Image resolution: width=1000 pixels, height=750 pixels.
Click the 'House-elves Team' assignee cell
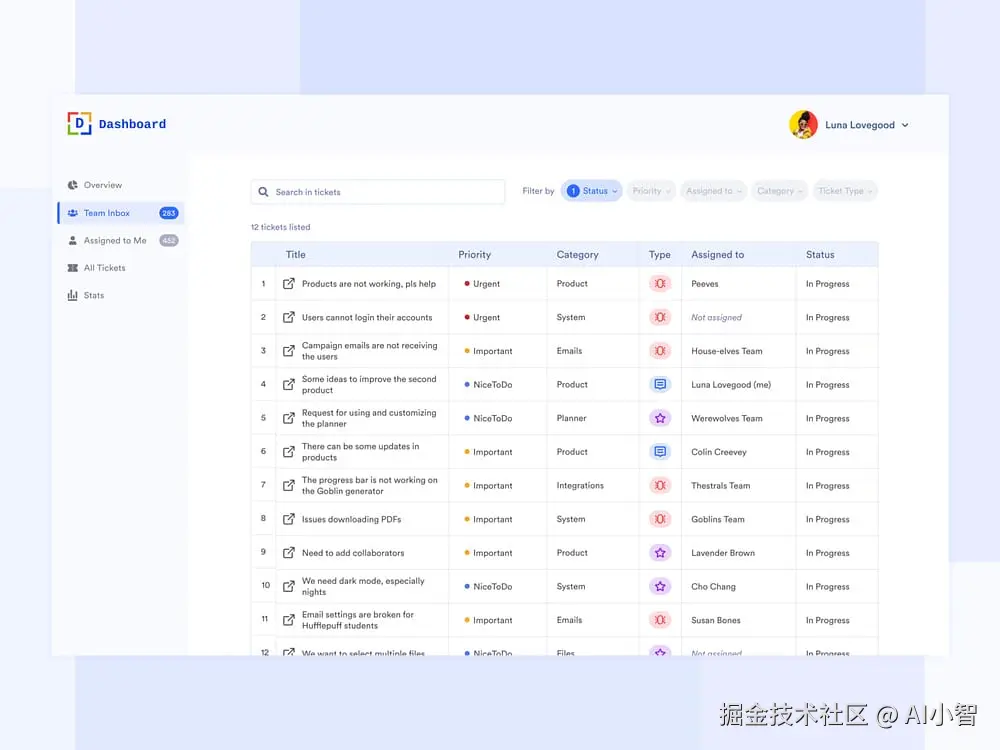coord(726,351)
